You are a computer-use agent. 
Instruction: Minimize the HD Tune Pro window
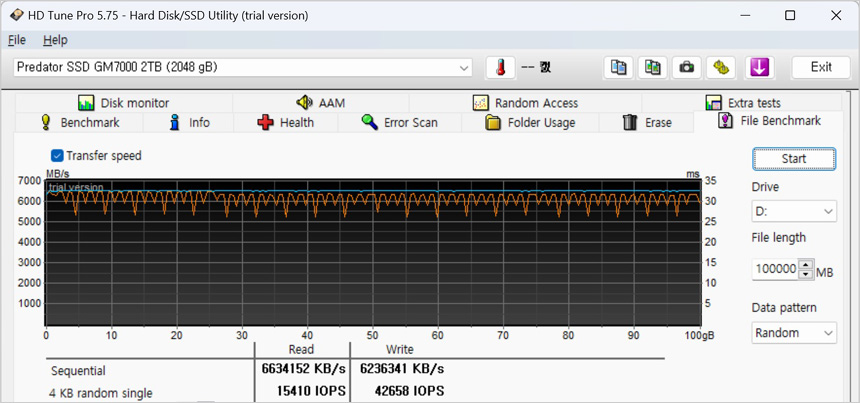pyautogui.click(x=744, y=15)
